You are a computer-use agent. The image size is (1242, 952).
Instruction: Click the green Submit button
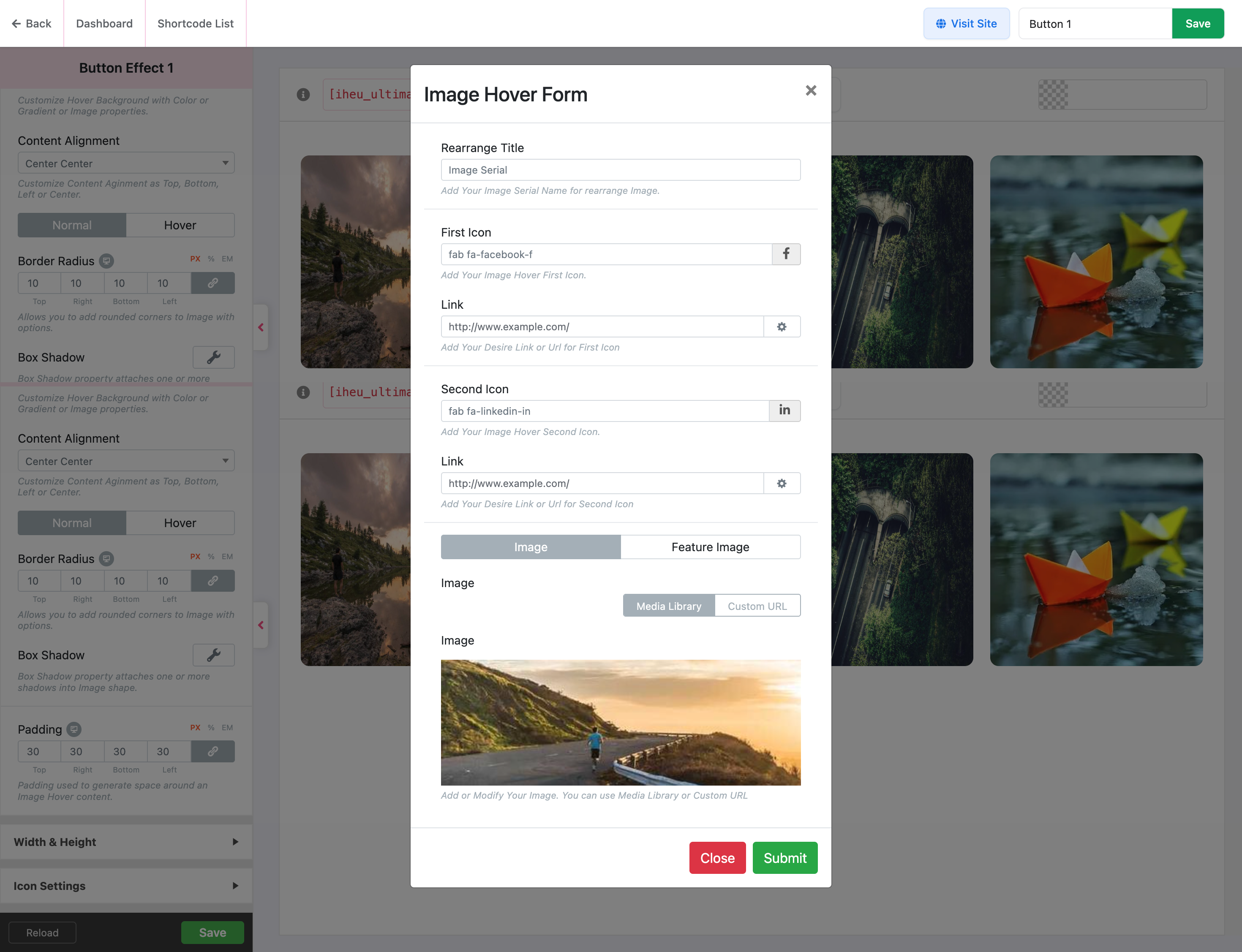pos(784,858)
